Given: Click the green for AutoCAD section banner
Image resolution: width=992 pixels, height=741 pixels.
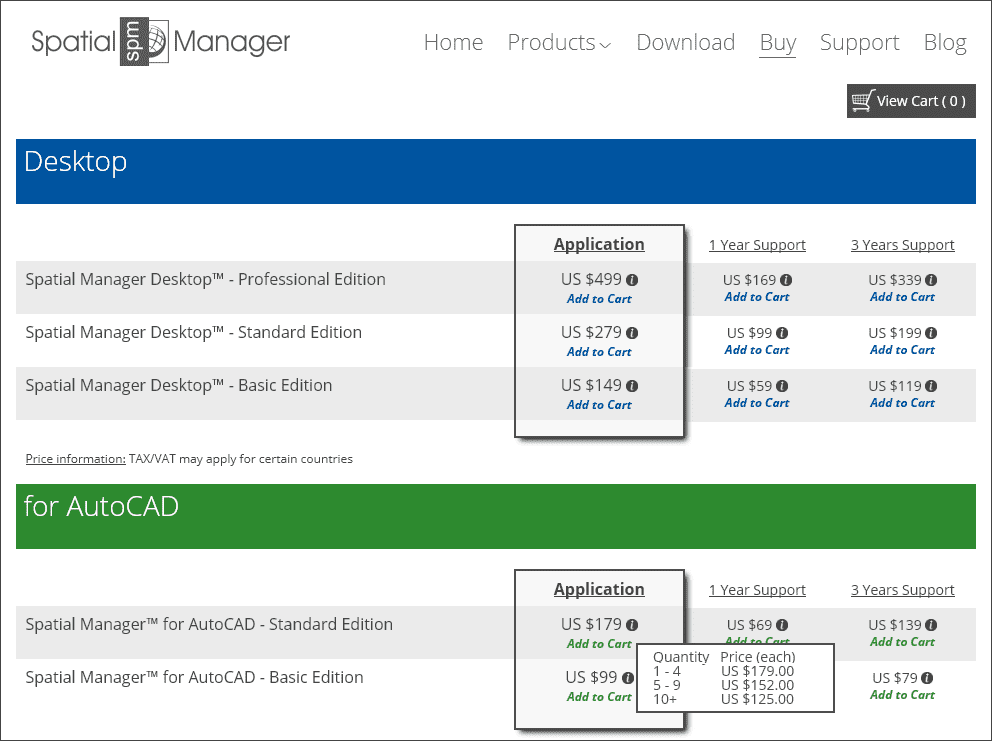Looking at the screenshot, I should pyautogui.click(x=495, y=516).
